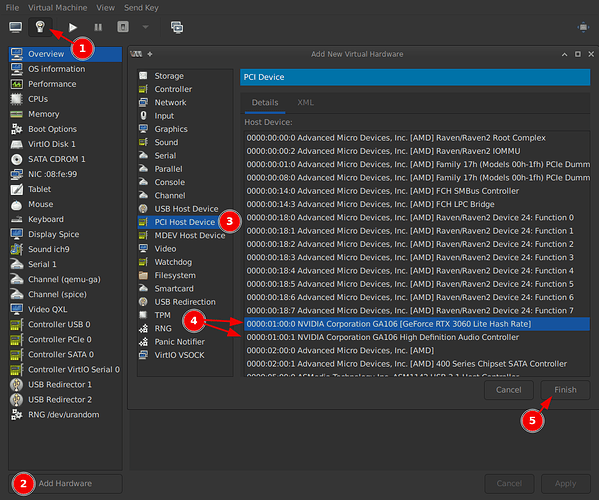
Task: Open the Virtual Machine menu
Action: 57,8
